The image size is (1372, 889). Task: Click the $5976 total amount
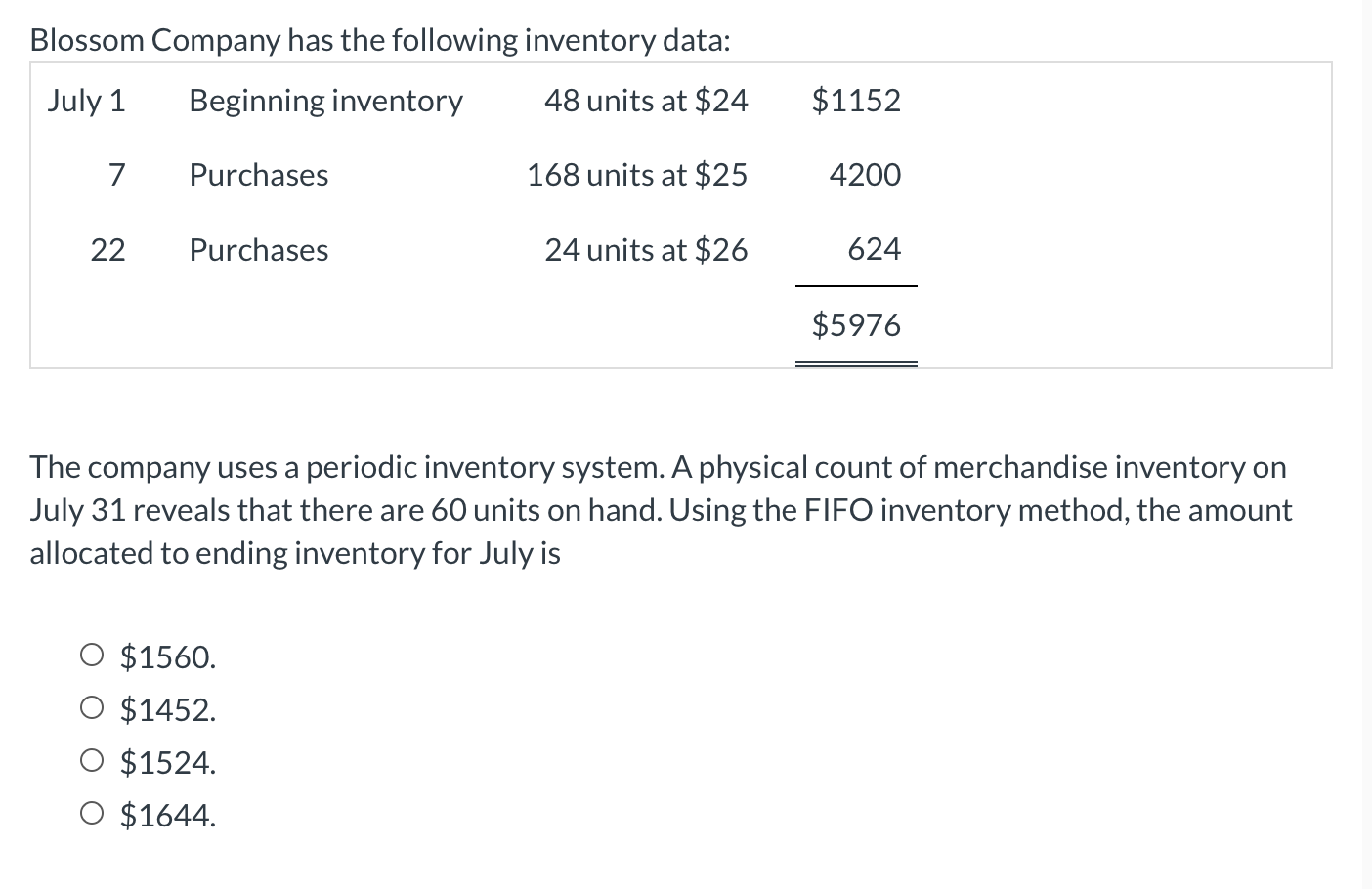[857, 325]
